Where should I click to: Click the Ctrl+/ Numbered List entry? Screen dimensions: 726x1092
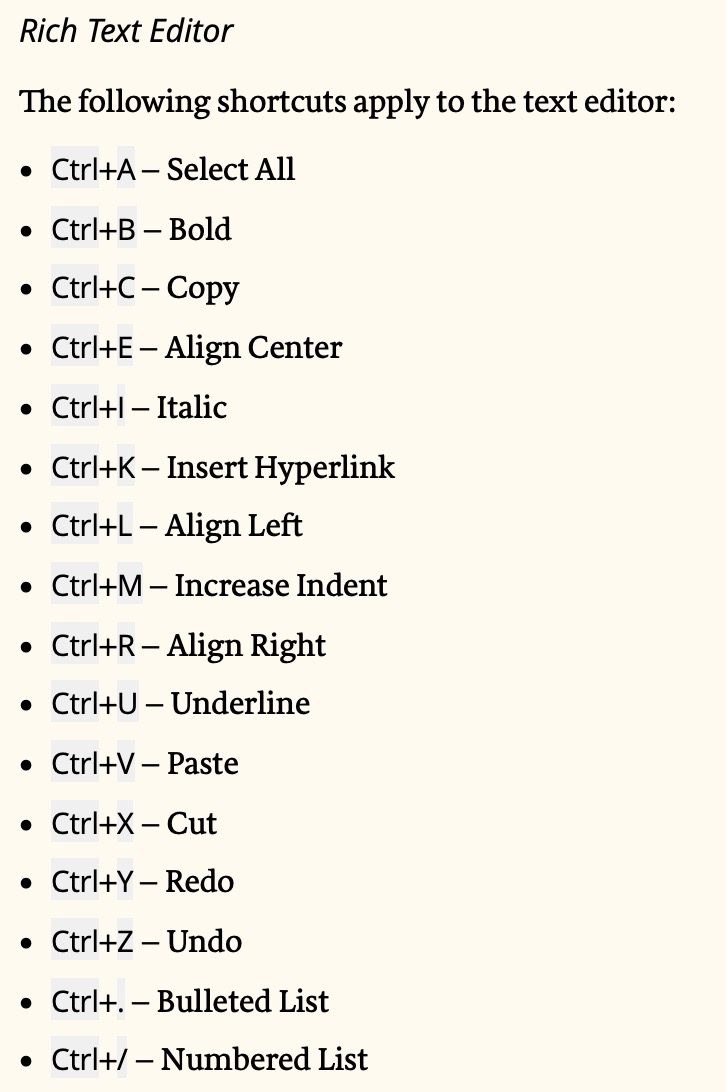[x=209, y=1059]
